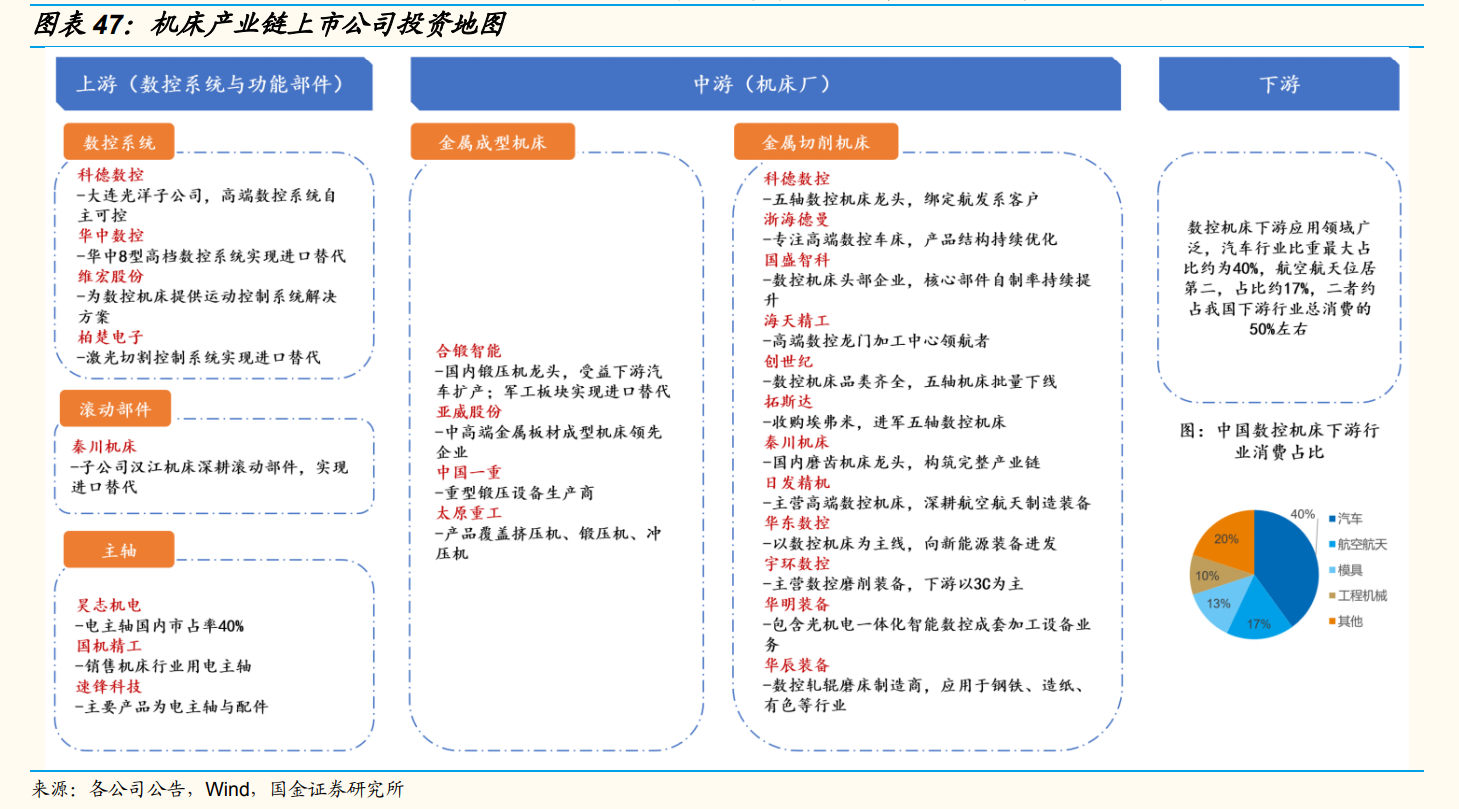Click the 10% 工程机械 pie slice
The image size is (1459, 809).
click(1210, 574)
